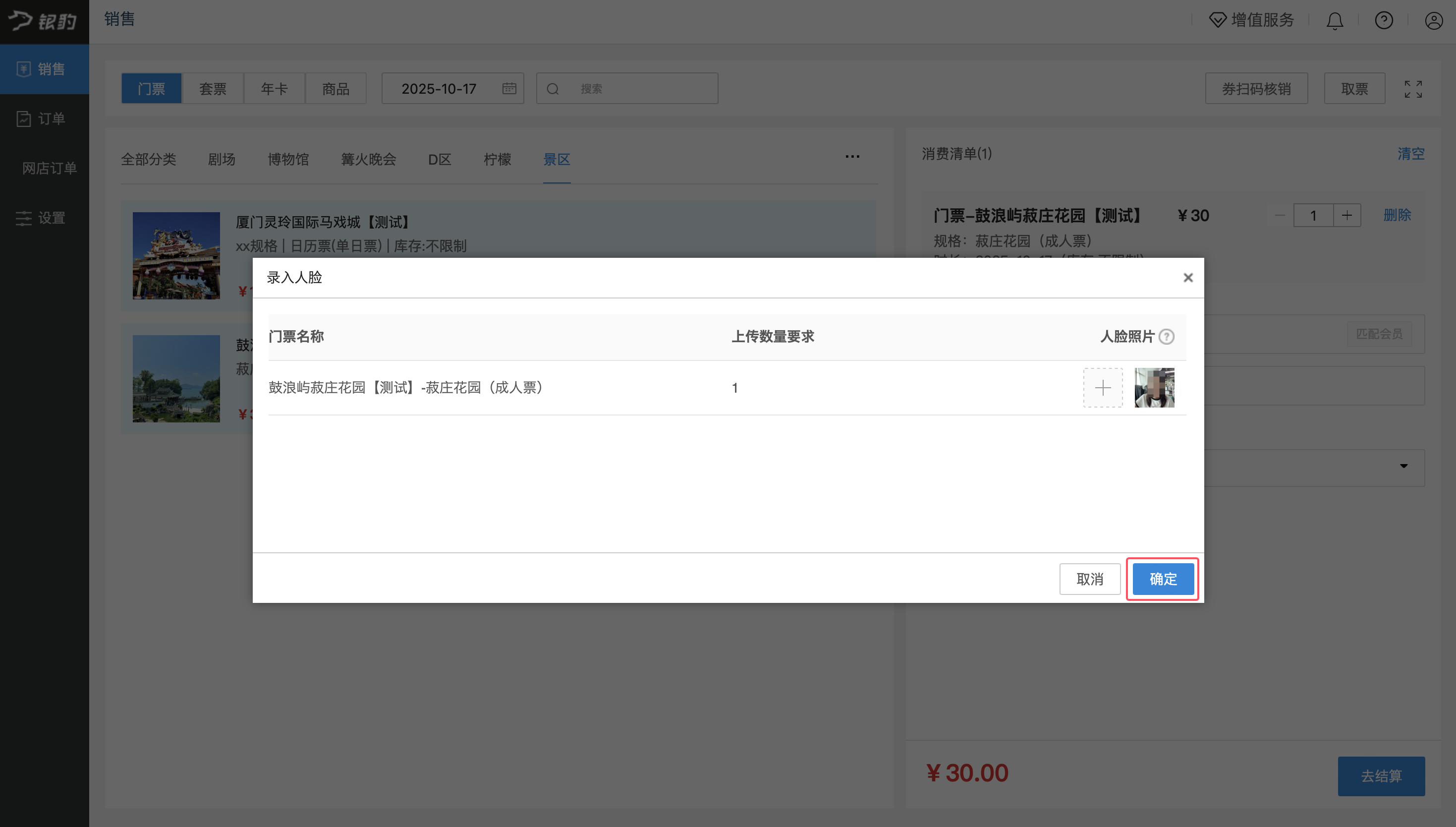Click the 增值服务 diamond icon

[x=1217, y=20]
